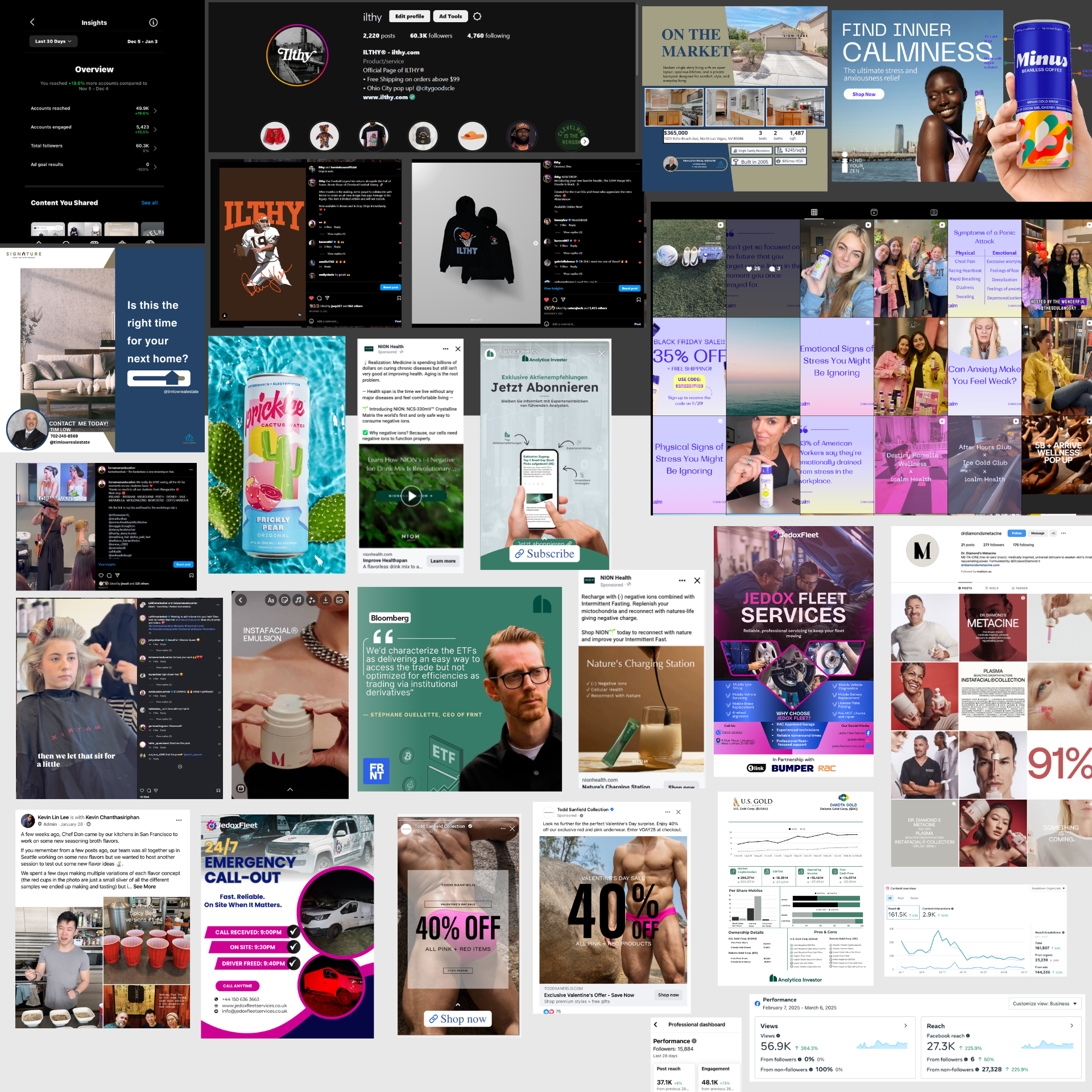Switch to REELS tab on drdiamondsmetacine

[992, 588]
